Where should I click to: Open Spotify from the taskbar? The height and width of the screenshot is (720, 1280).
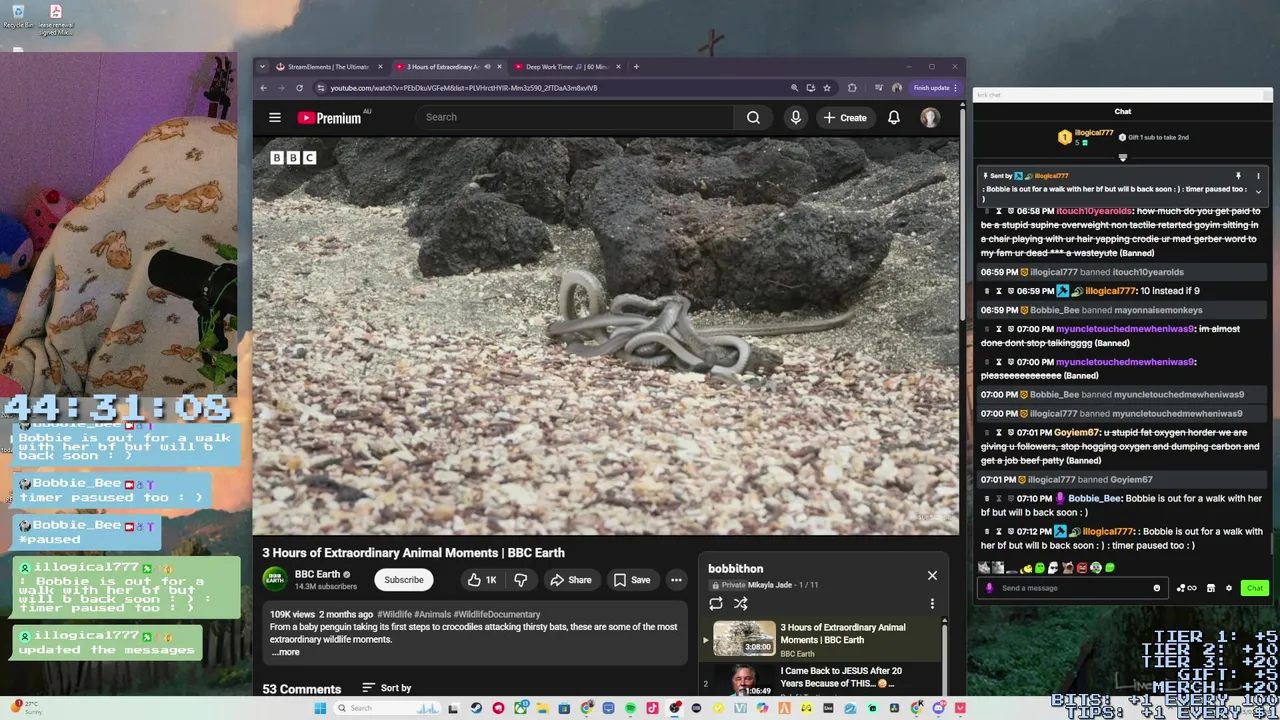click(630, 708)
